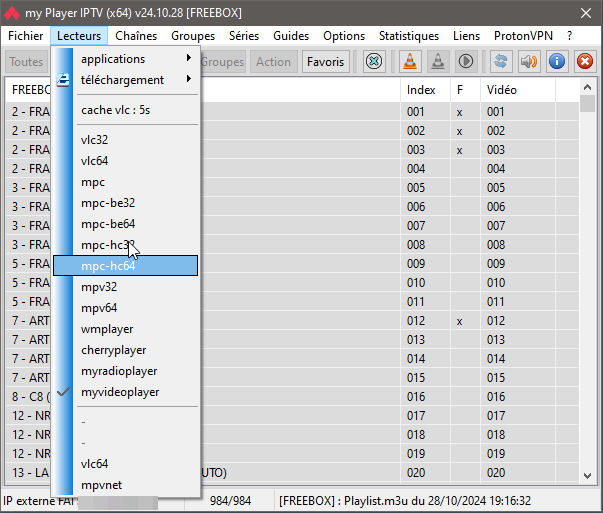Click the Groupes toolbar button
Viewport: 603px width, 513px height.
click(223, 62)
